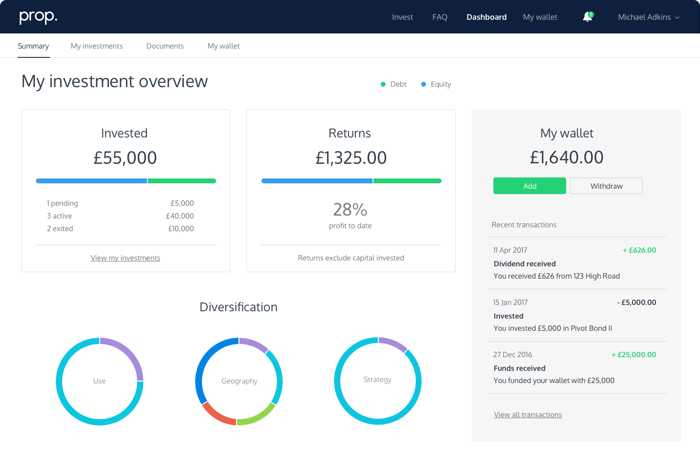This screenshot has height=461, width=700.
Task: Follow the View my investments link
Action: 125,258
